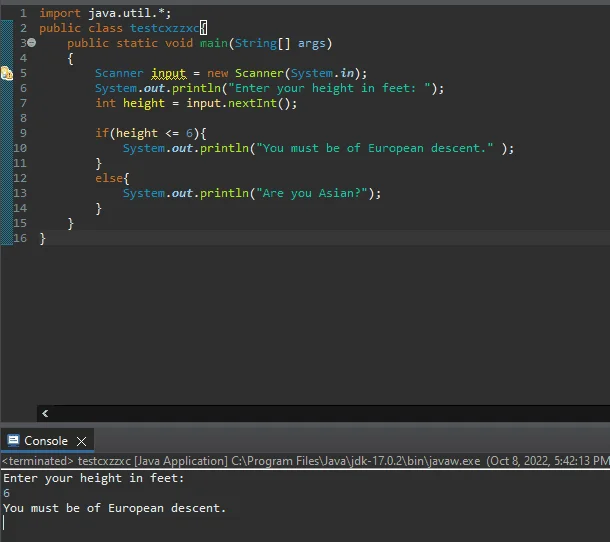Click the warning marker on line 5

click(x=7, y=73)
